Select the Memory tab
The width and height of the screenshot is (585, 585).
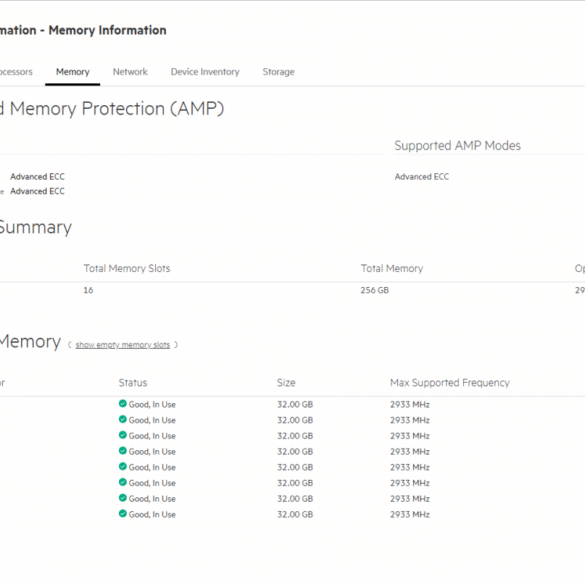(73, 72)
